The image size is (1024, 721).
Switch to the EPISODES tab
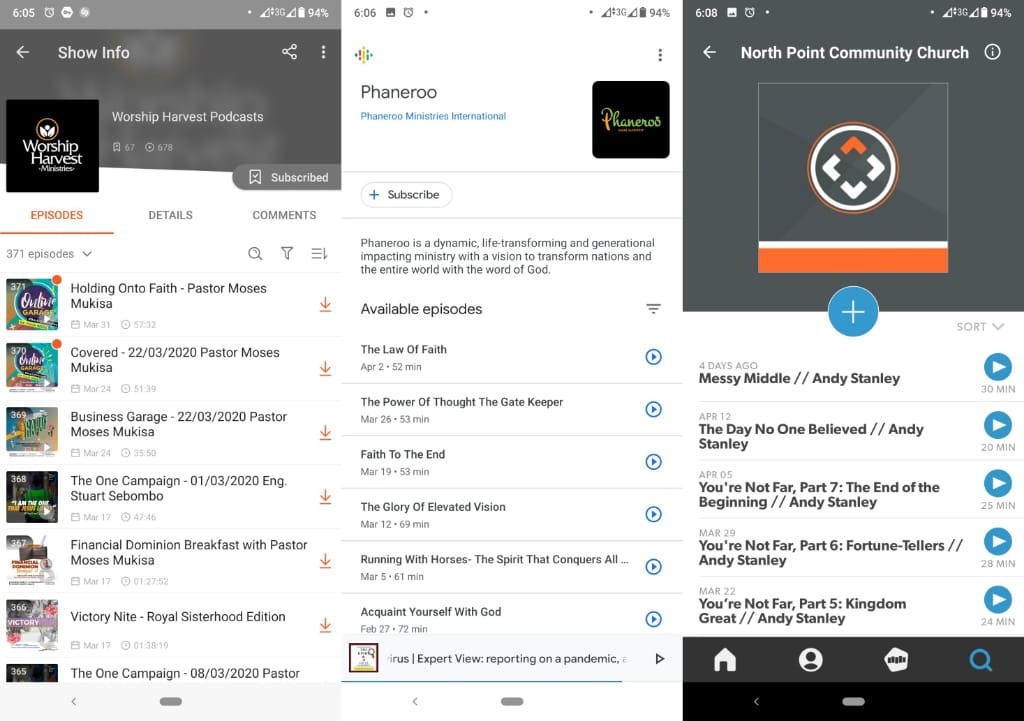57,215
